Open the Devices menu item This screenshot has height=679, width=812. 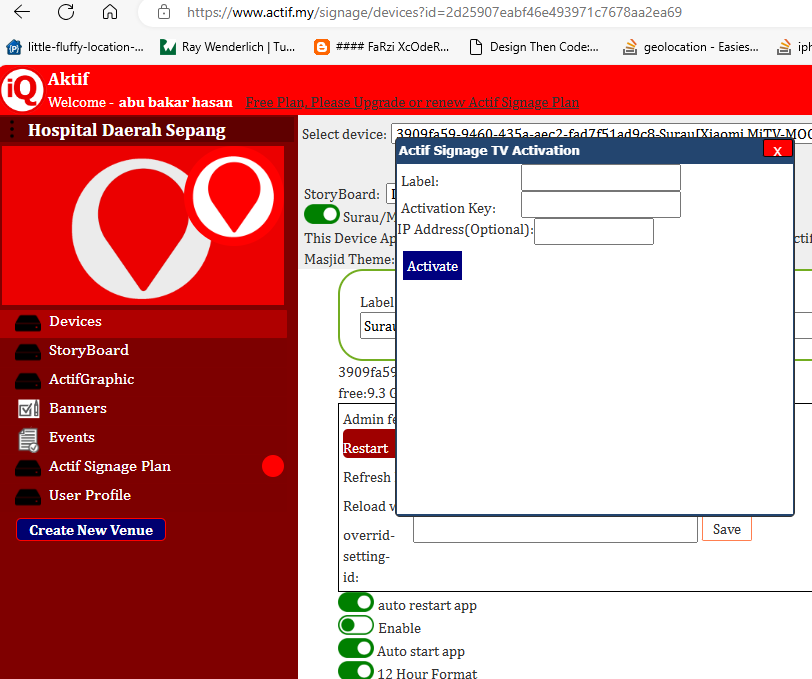[75, 322]
